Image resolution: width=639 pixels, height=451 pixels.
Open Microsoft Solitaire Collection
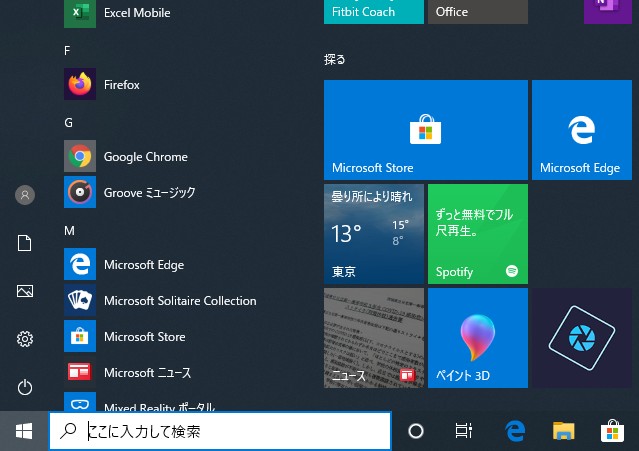click(x=180, y=301)
